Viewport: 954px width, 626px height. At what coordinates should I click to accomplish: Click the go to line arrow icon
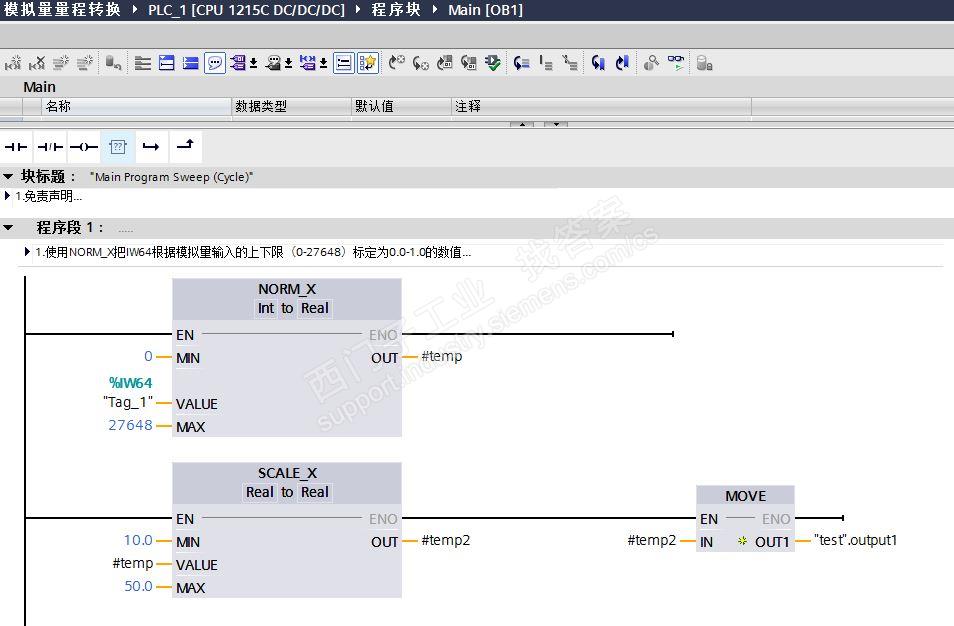click(521, 63)
